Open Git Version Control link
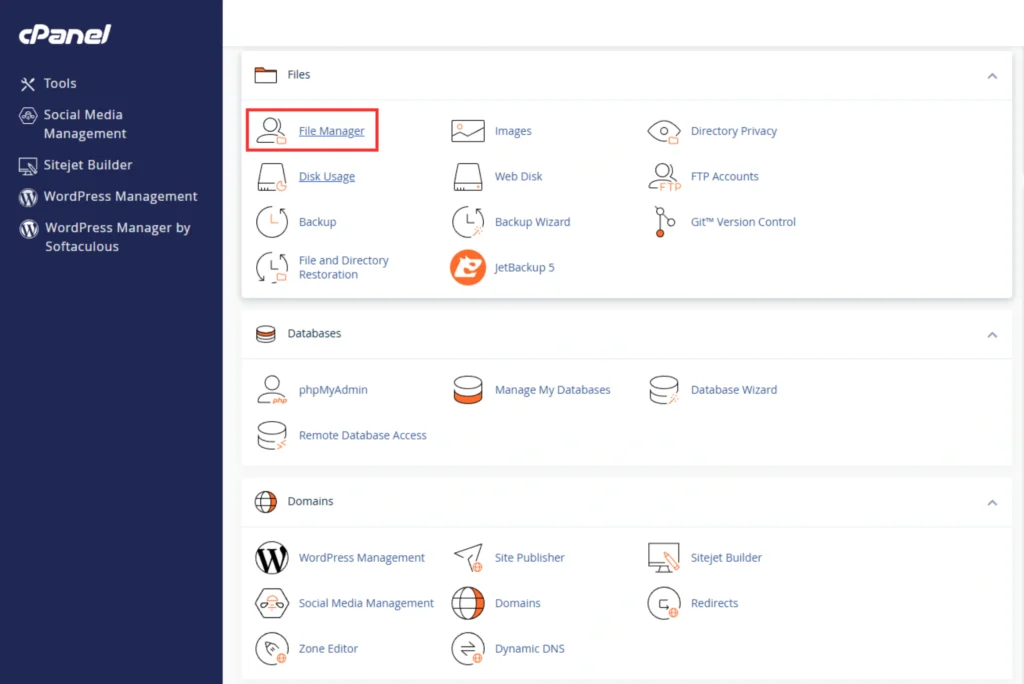The height and width of the screenshot is (684, 1024). pyautogui.click(x=743, y=221)
